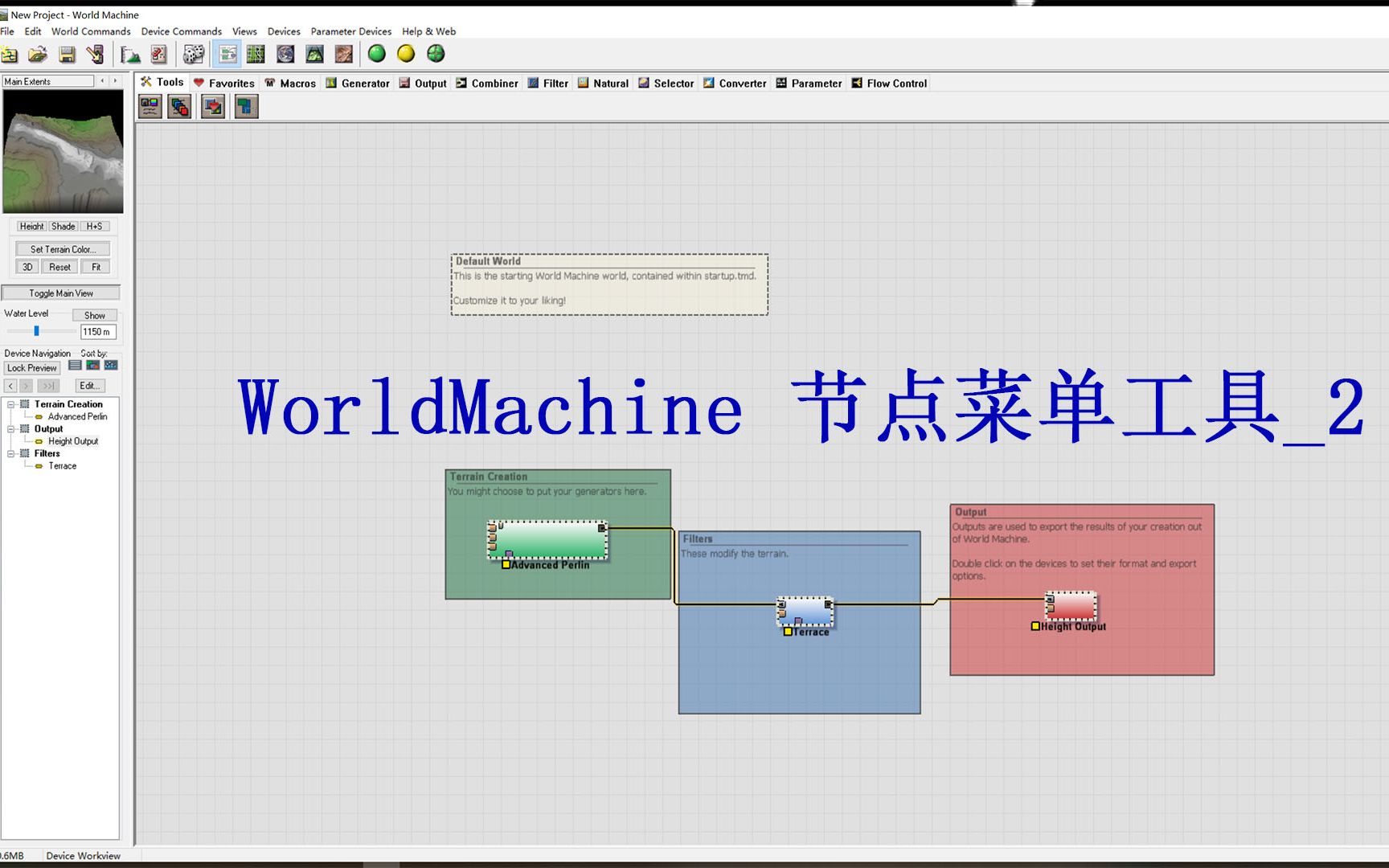Image resolution: width=1389 pixels, height=868 pixels.
Task: Open the Device Commands menu
Action: pyautogui.click(x=181, y=31)
